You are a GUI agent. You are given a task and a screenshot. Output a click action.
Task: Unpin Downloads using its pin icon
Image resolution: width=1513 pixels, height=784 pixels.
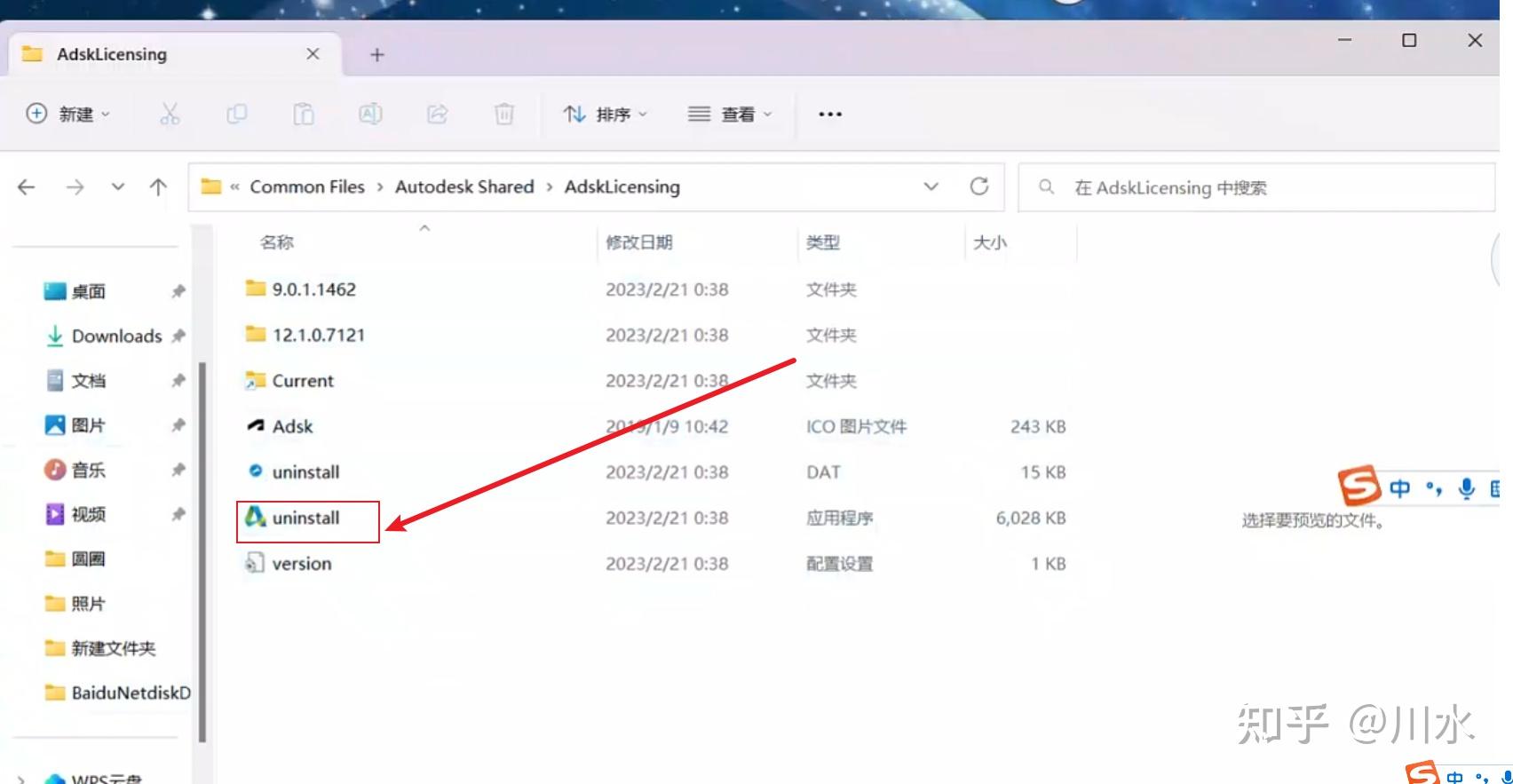tap(178, 336)
